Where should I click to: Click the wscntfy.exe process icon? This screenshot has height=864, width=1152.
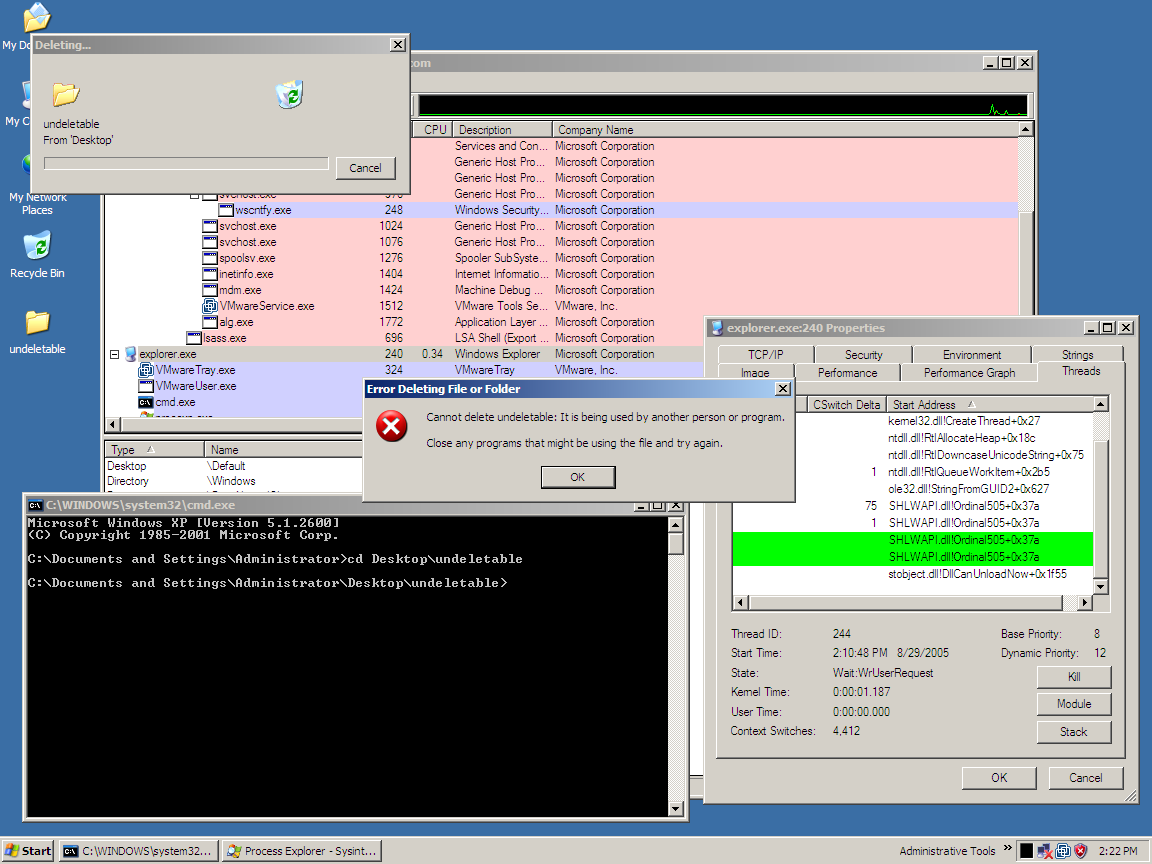pos(226,210)
